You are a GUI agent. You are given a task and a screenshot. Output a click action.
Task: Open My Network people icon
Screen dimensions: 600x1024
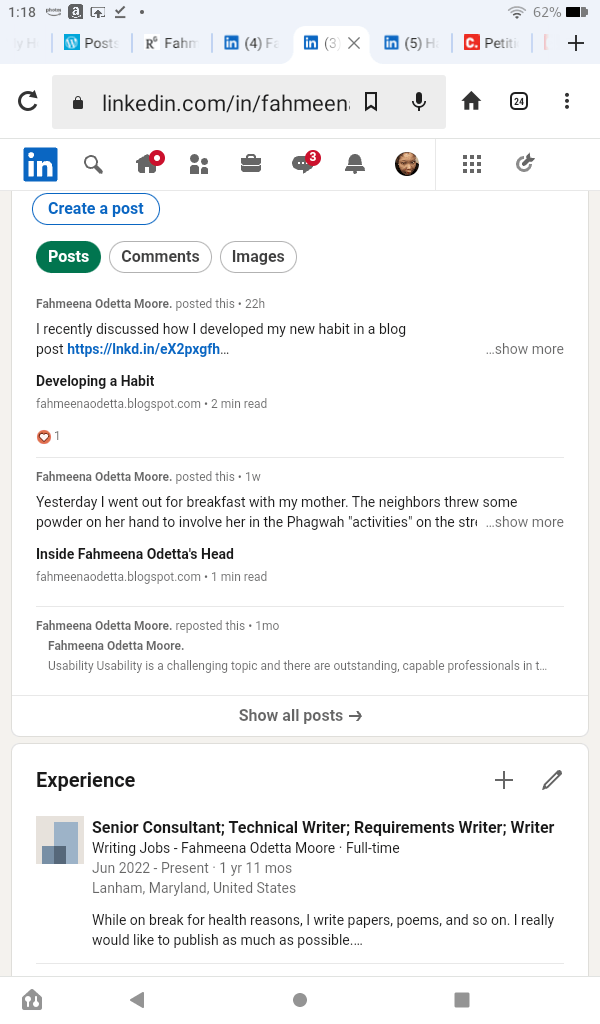199,164
